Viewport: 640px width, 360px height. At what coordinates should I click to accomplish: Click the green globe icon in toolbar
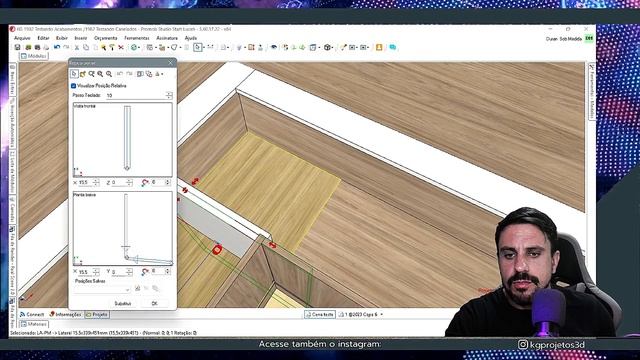(133, 47)
